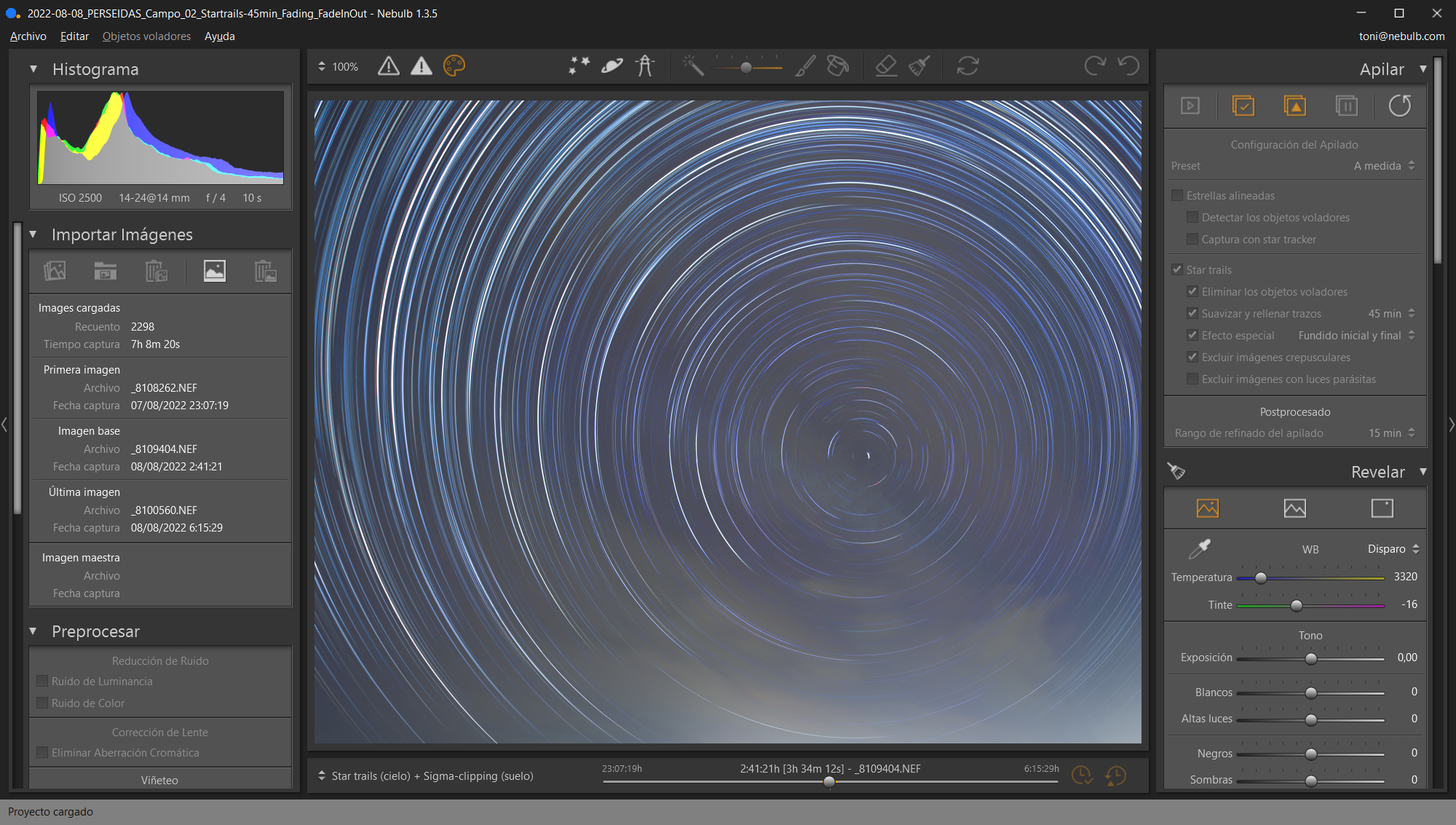Click the toni@nebulb.com account link
Image resolution: width=1456 pixels, height=825 pixels.
[x=1401, y=36]
